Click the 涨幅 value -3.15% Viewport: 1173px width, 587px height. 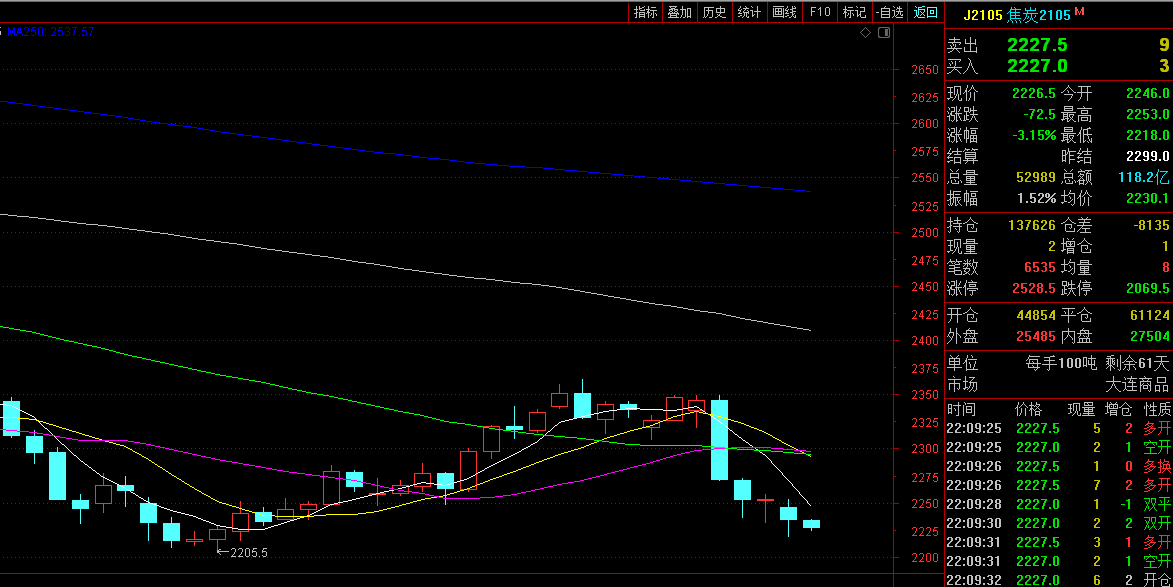(x=1034, y=135)
